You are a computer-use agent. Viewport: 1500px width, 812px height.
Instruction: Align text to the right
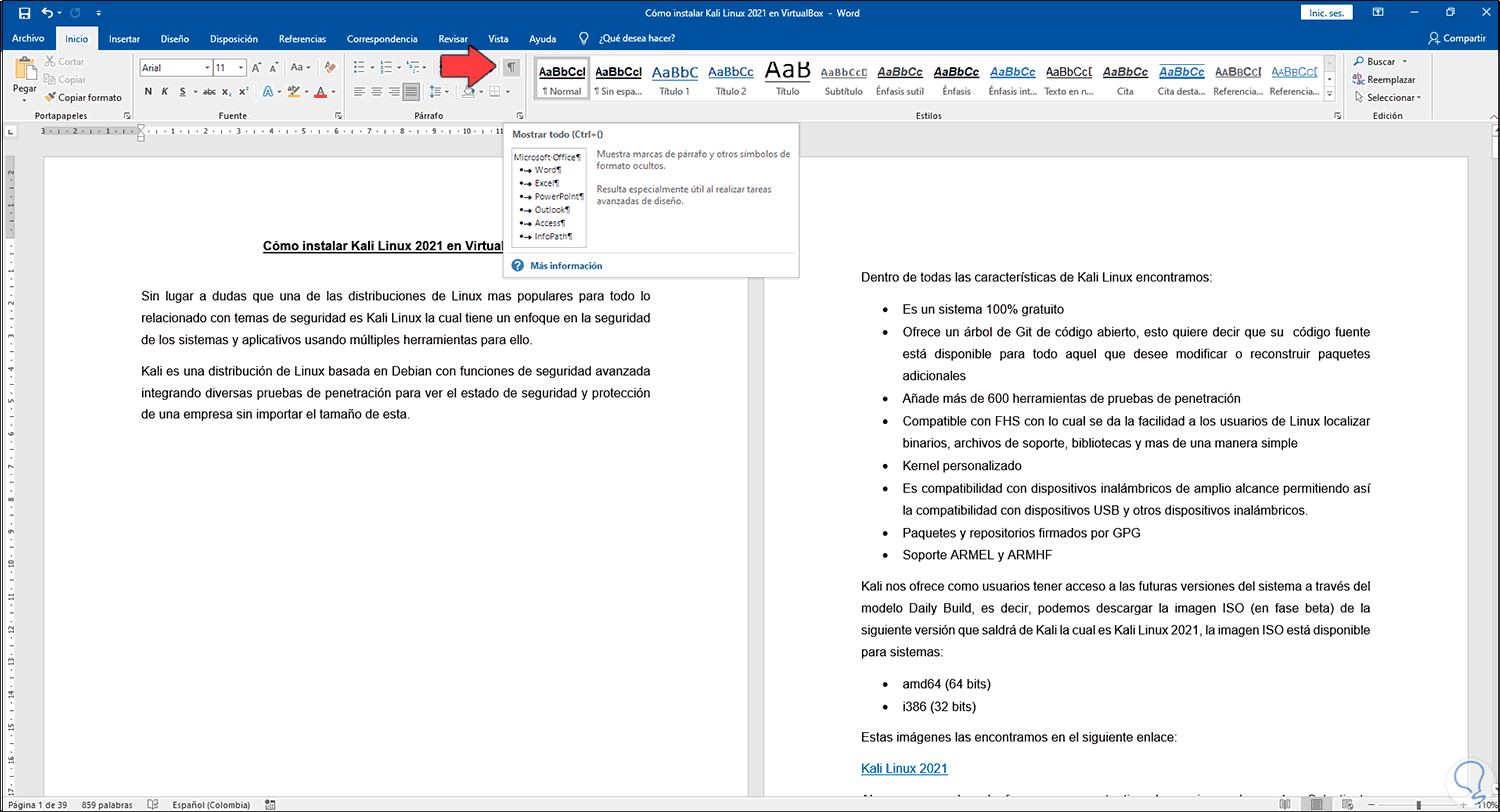click(394, 92)
